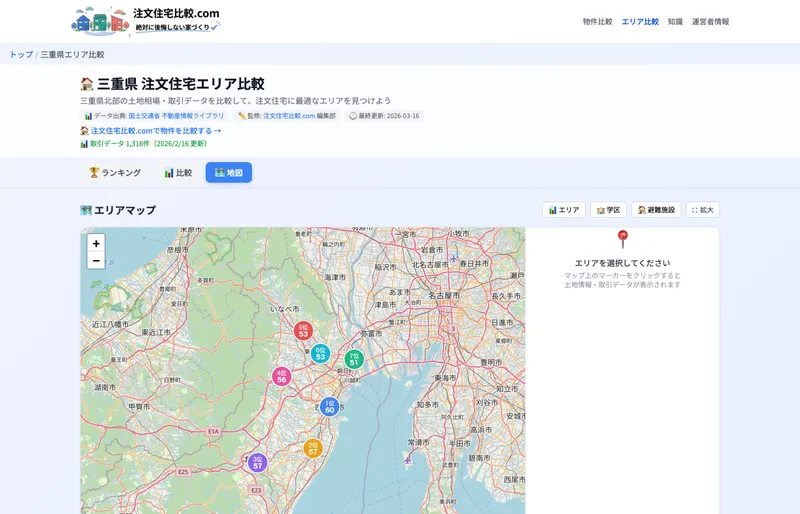Click the map icon beside エリアマップ heading

tap(86, 210)
